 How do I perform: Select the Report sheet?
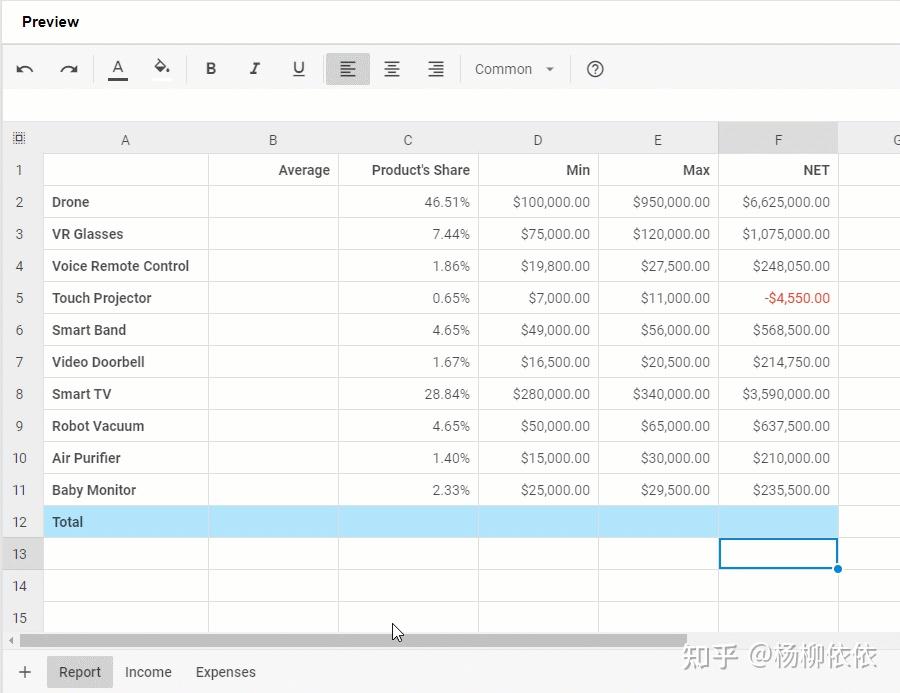pyautogui.click(x=79, y=672)
